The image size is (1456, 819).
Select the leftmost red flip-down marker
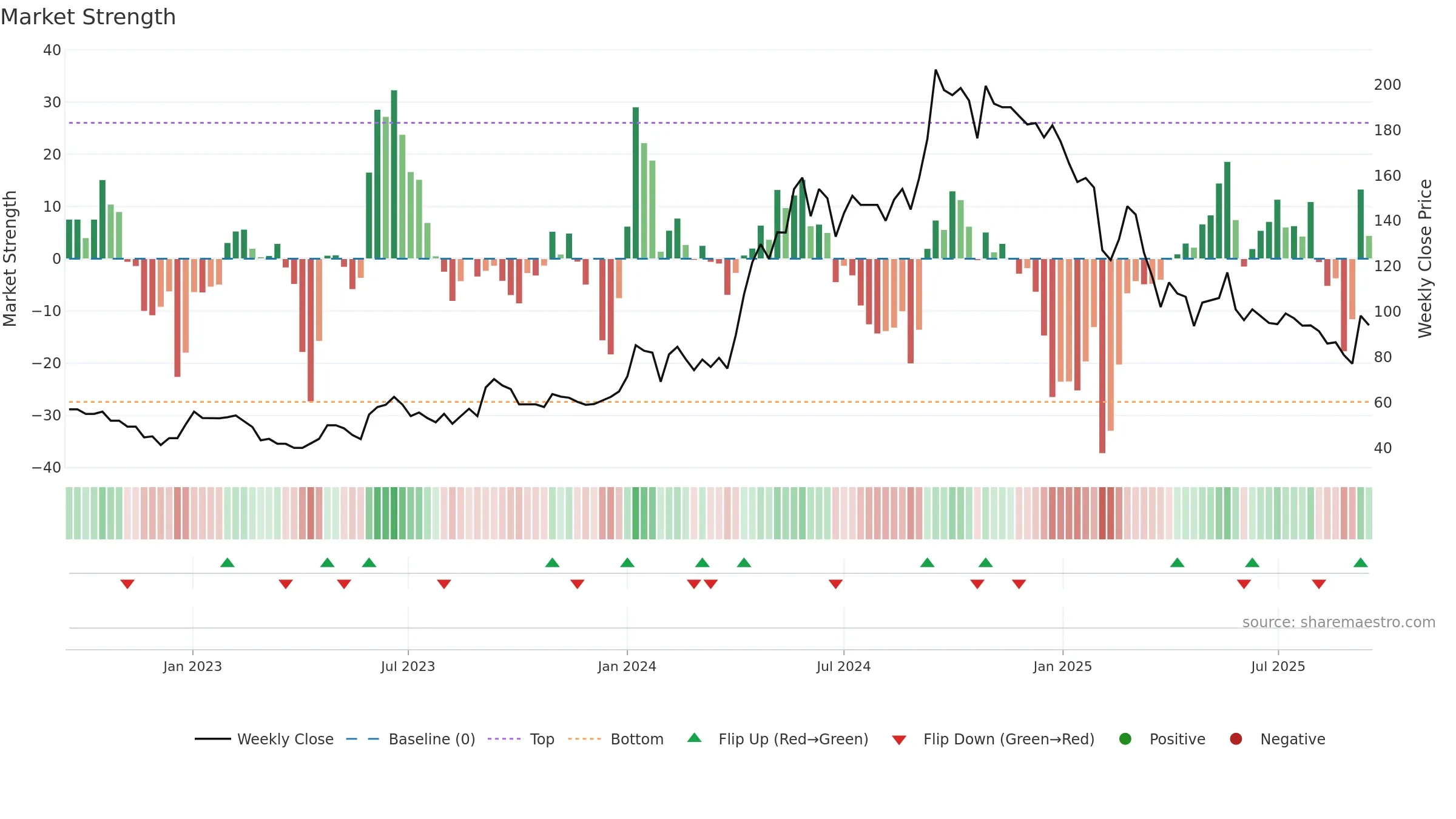pyautogui.click(x=127, y=584)
